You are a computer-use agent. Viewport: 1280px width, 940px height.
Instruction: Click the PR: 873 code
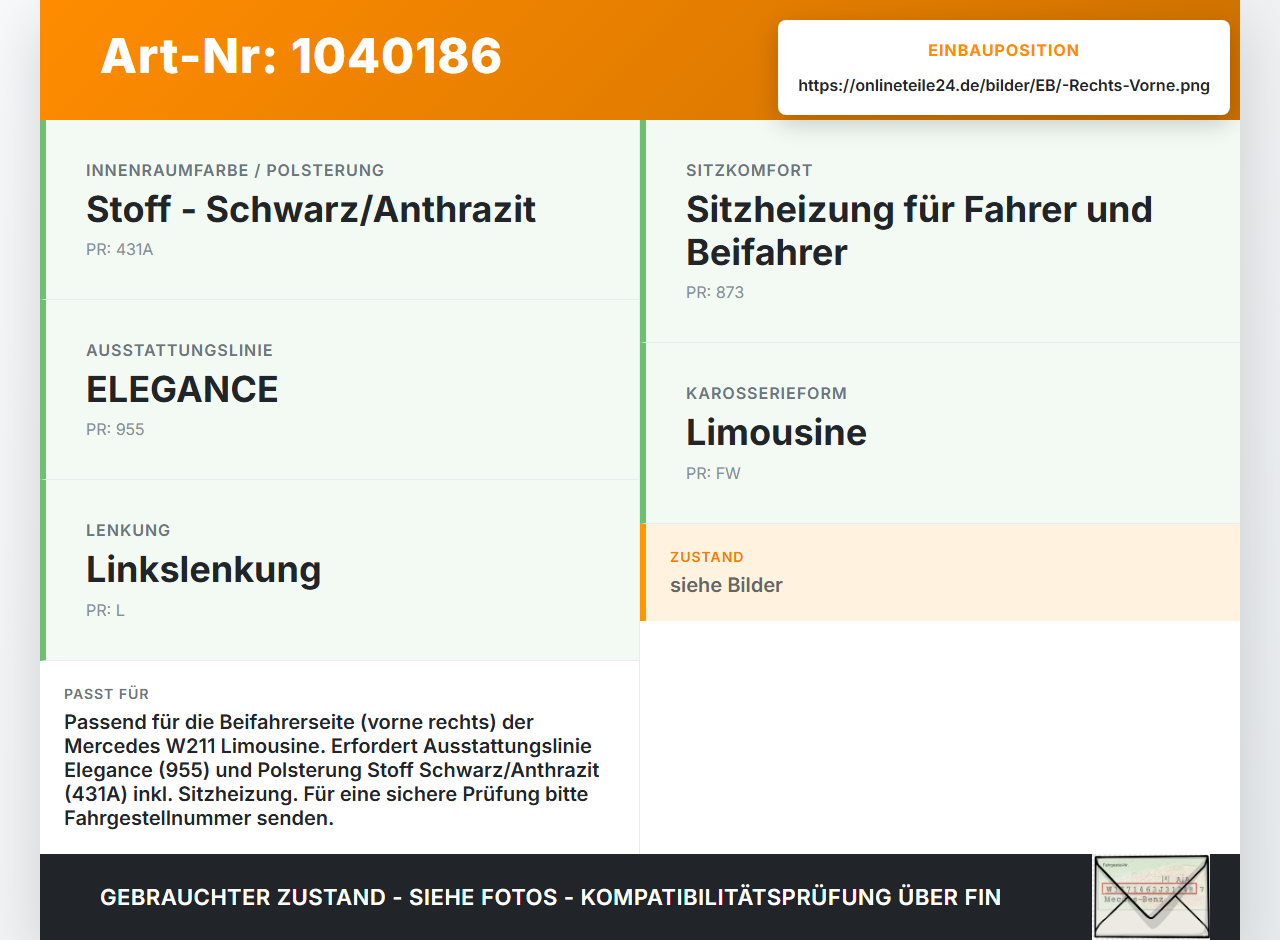click(715, 292)
